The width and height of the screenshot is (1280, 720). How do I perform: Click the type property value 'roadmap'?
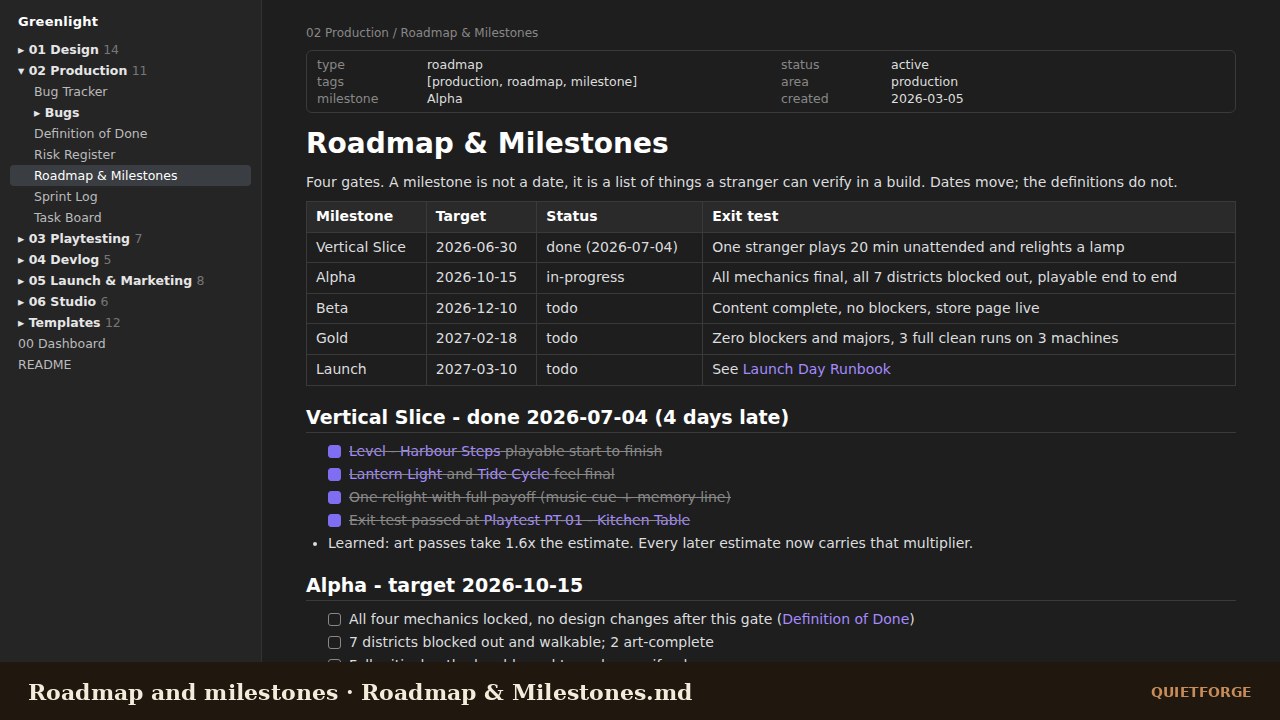[455, 65]
